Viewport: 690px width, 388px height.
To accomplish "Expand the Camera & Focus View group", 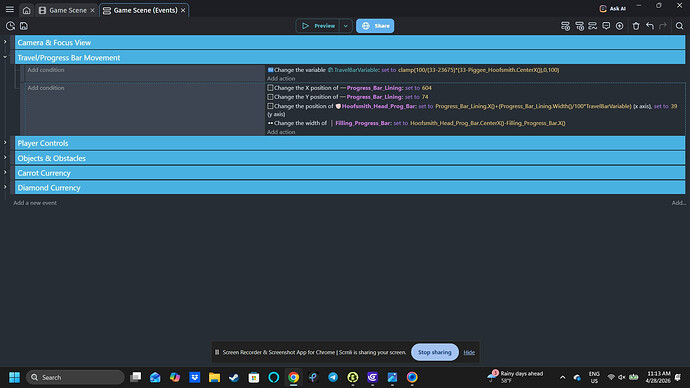I will click(x=5, y=42).
